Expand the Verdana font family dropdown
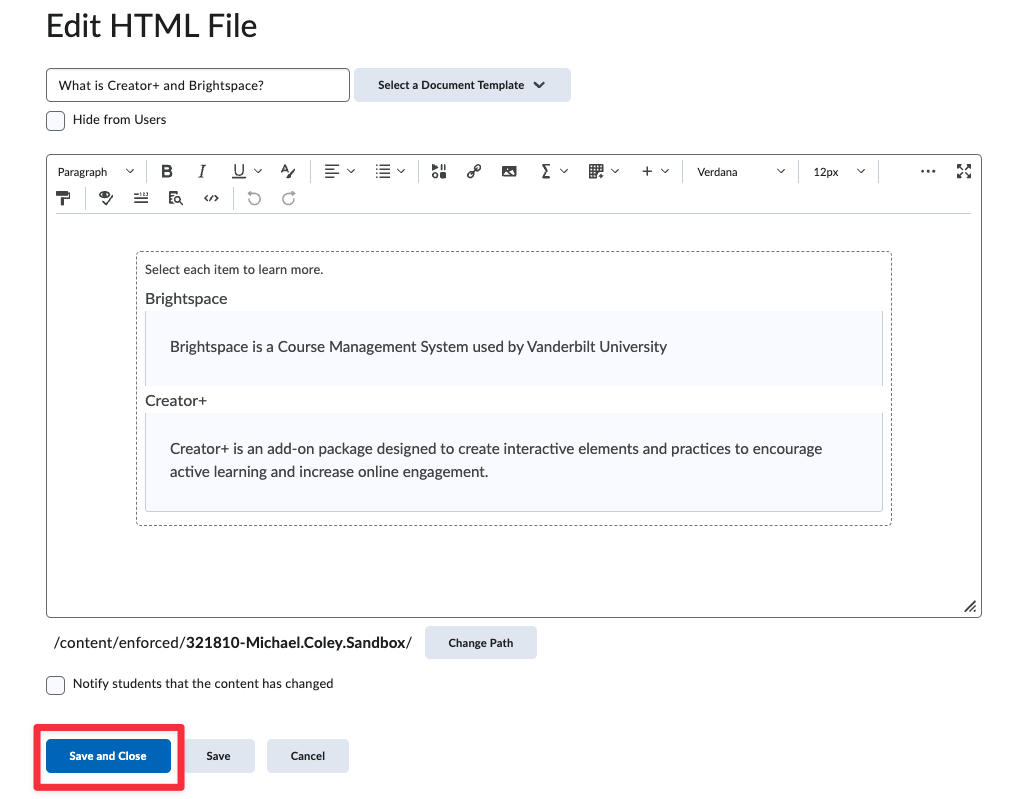Viewport: 1015px width, 799px height. click(x=741, y=172)
